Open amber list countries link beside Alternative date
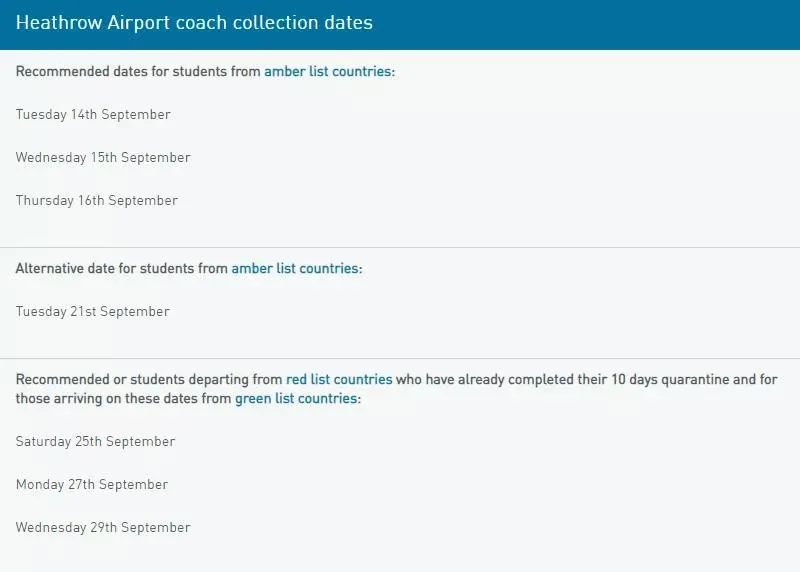The height and width of the screenshot is (572, 800). [295, 268]
